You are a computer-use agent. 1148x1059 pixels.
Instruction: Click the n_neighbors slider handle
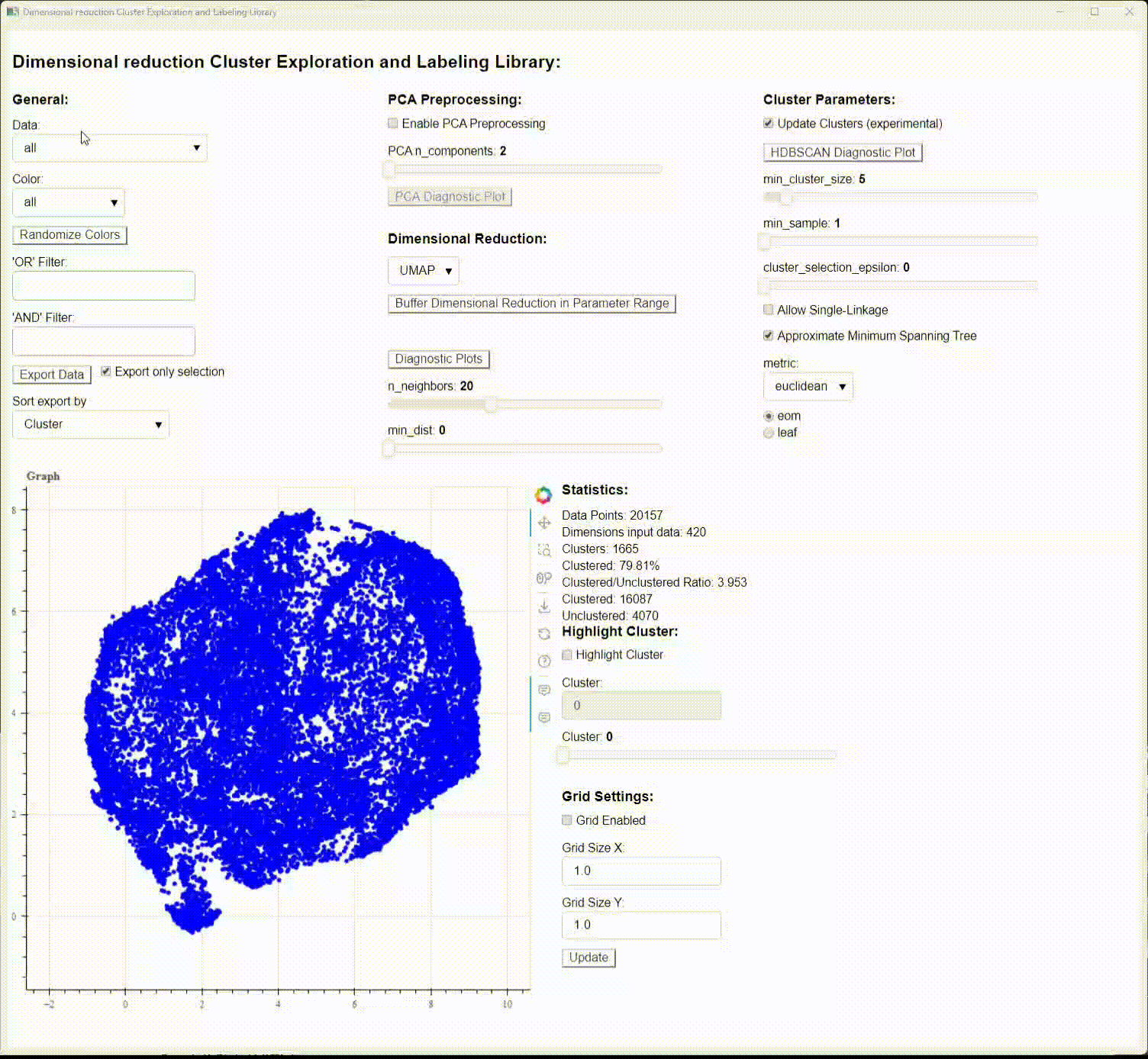(x=492, y=404)
